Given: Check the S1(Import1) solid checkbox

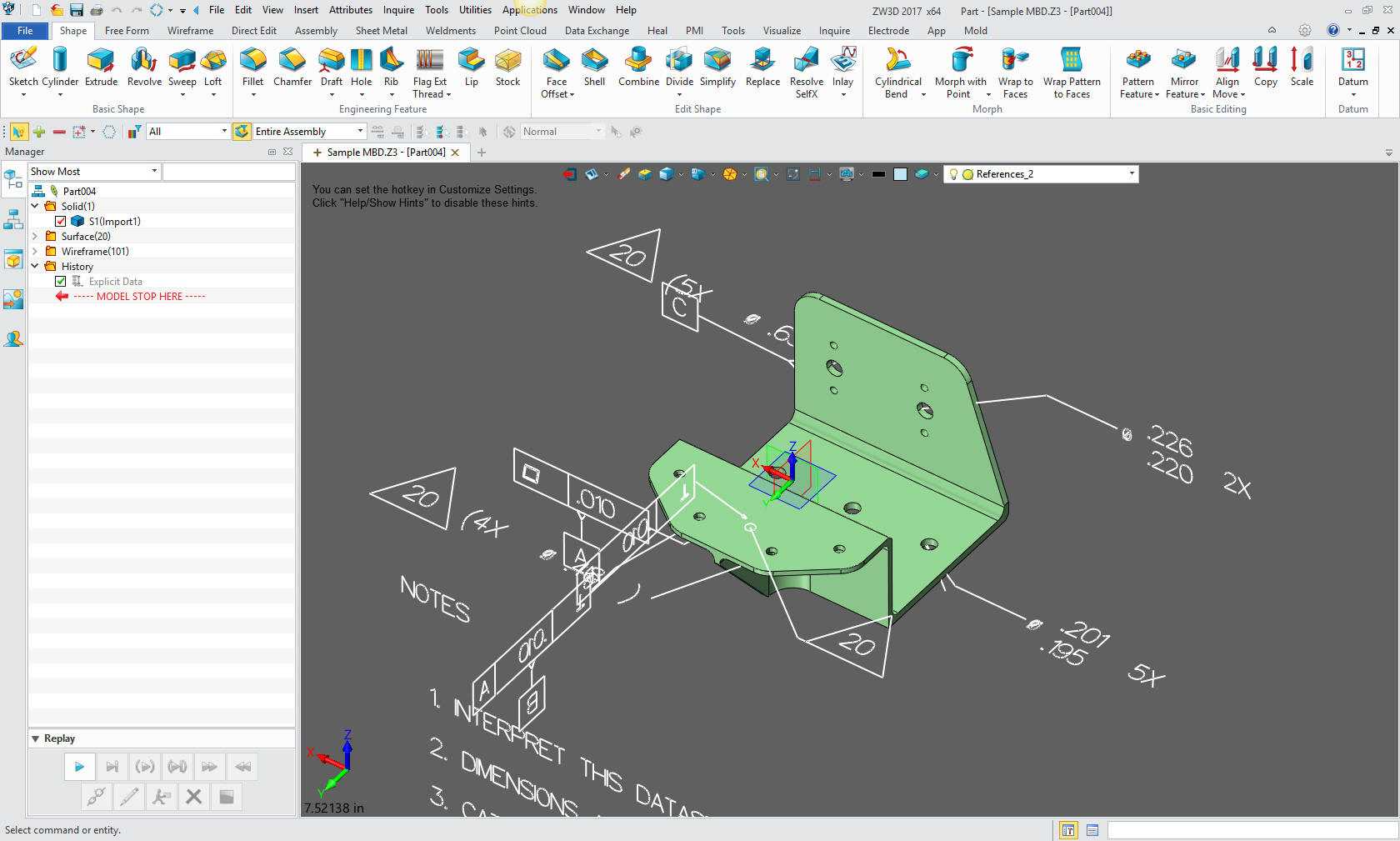Looking at the screenshot, I should [61, 221].
